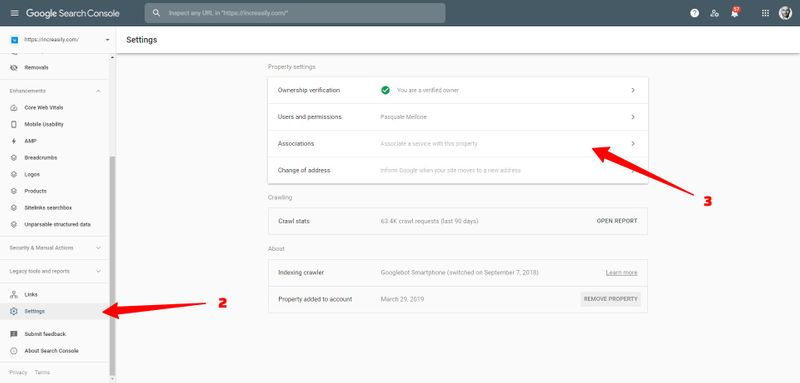Select Breadcrumbs in the sidebar
800x383 pixels.
(55, 158)
